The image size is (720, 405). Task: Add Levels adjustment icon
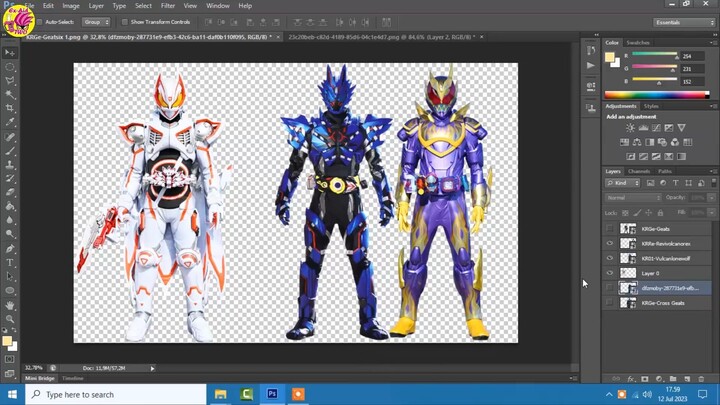coord(643,128)
